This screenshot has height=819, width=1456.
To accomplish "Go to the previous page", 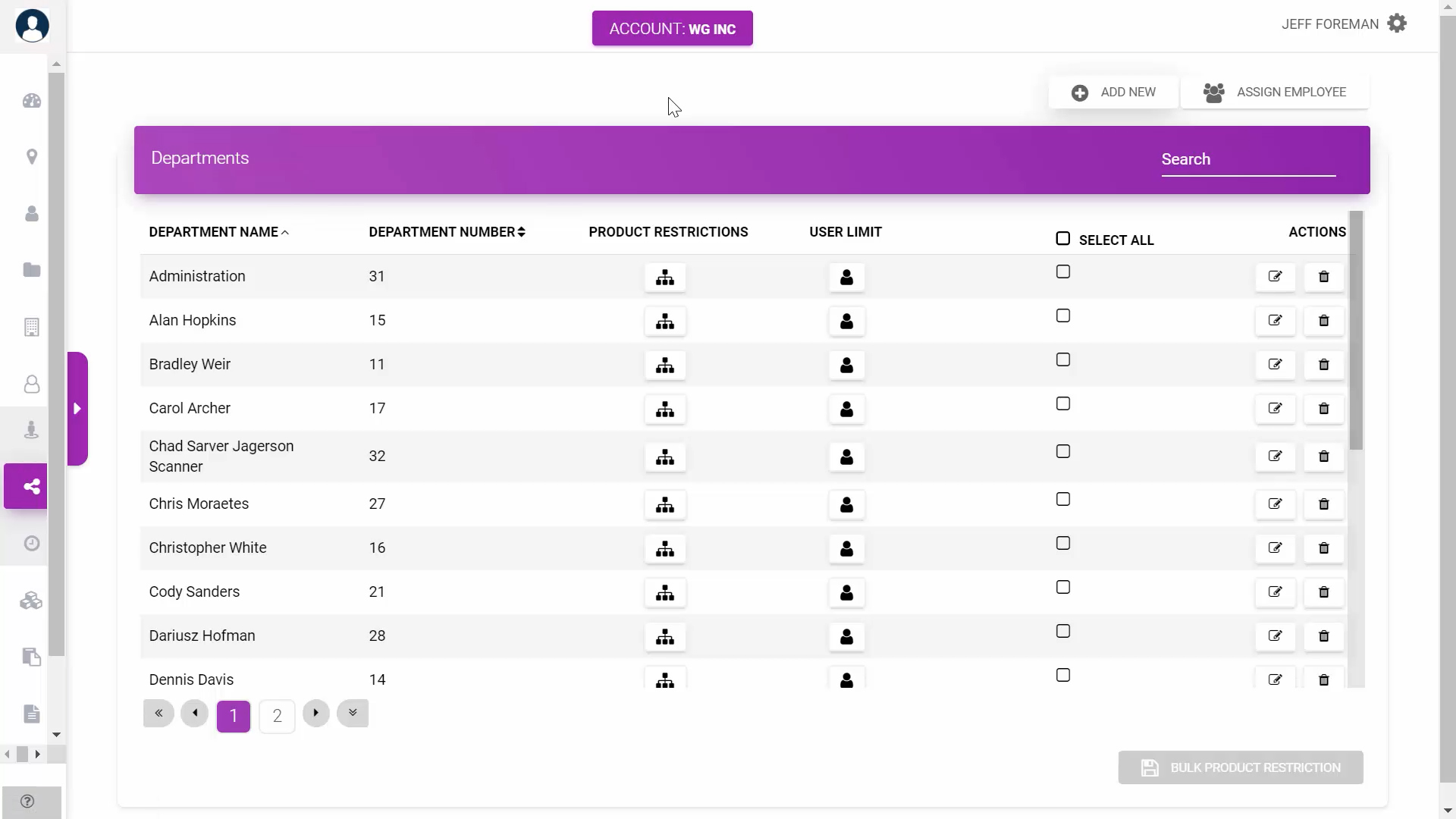I will point(195,713).
